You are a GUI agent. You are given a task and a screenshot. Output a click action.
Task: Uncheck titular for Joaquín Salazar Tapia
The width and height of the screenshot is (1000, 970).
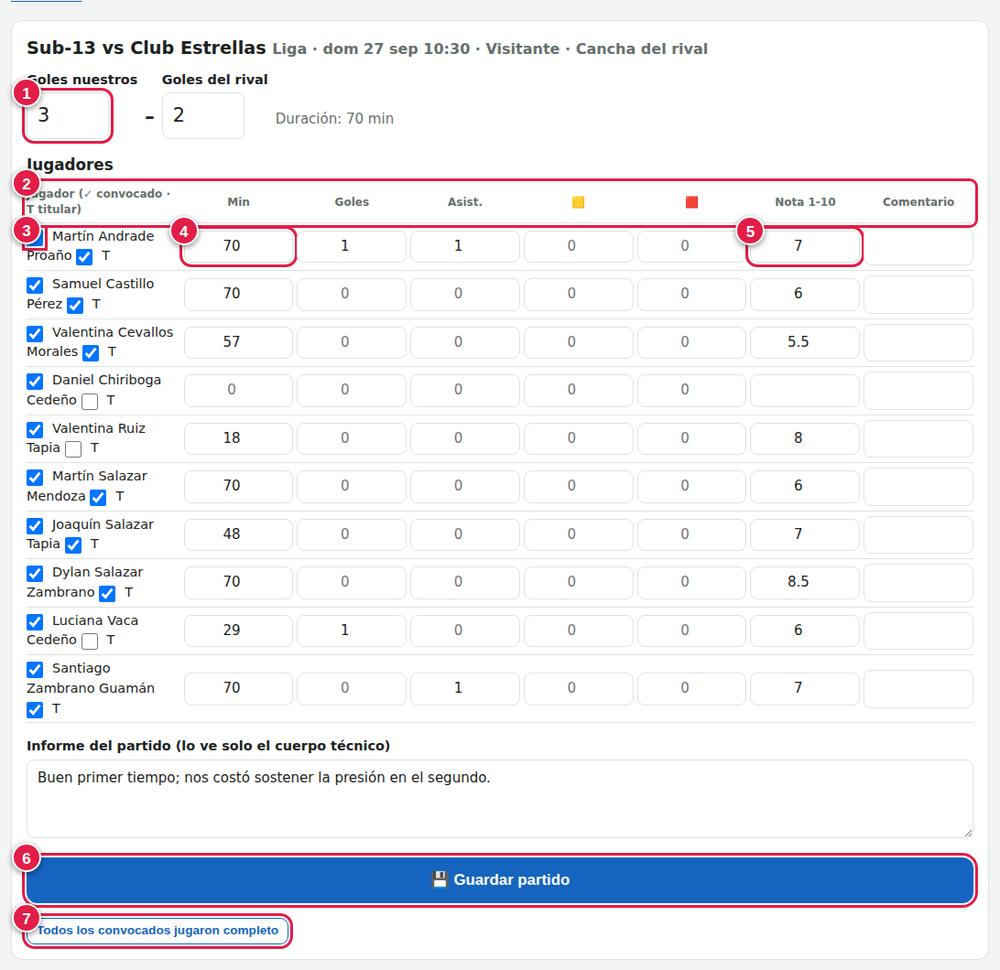point(73,545)
